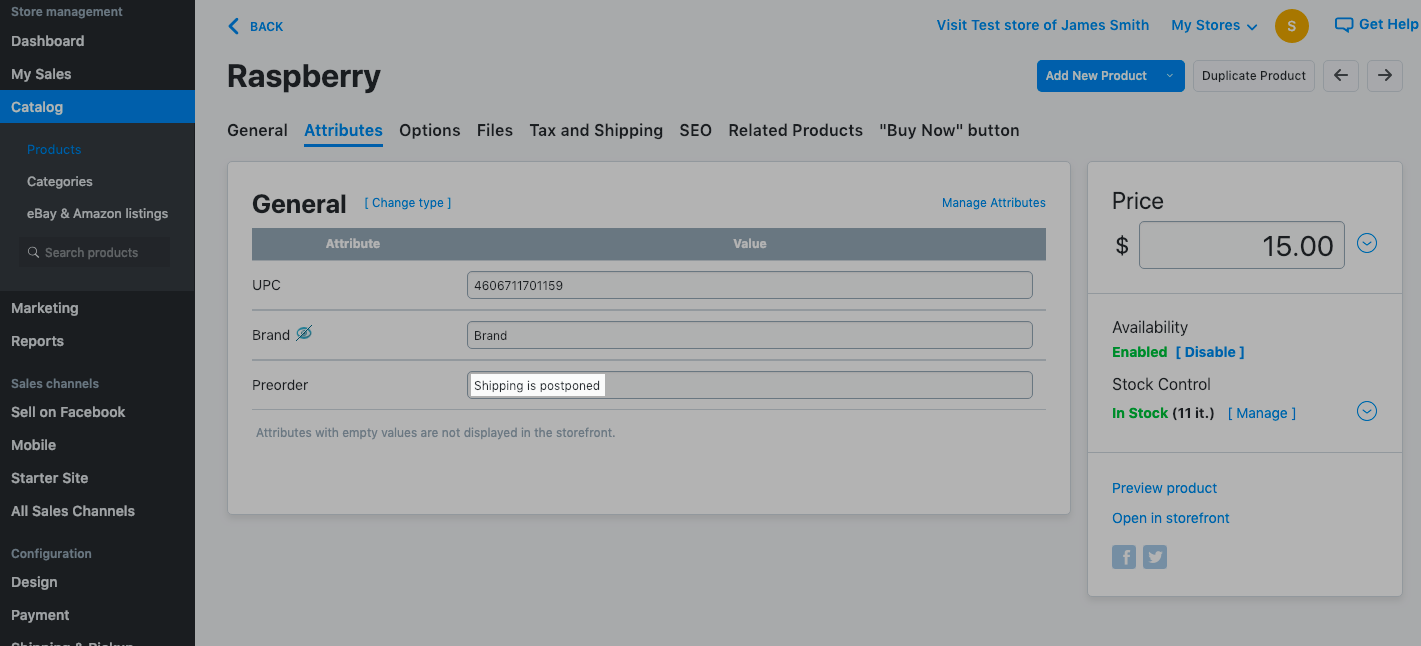Click the Duplicate Product button
This screenshot has width=1421, height=646.
click(1253, 76)
